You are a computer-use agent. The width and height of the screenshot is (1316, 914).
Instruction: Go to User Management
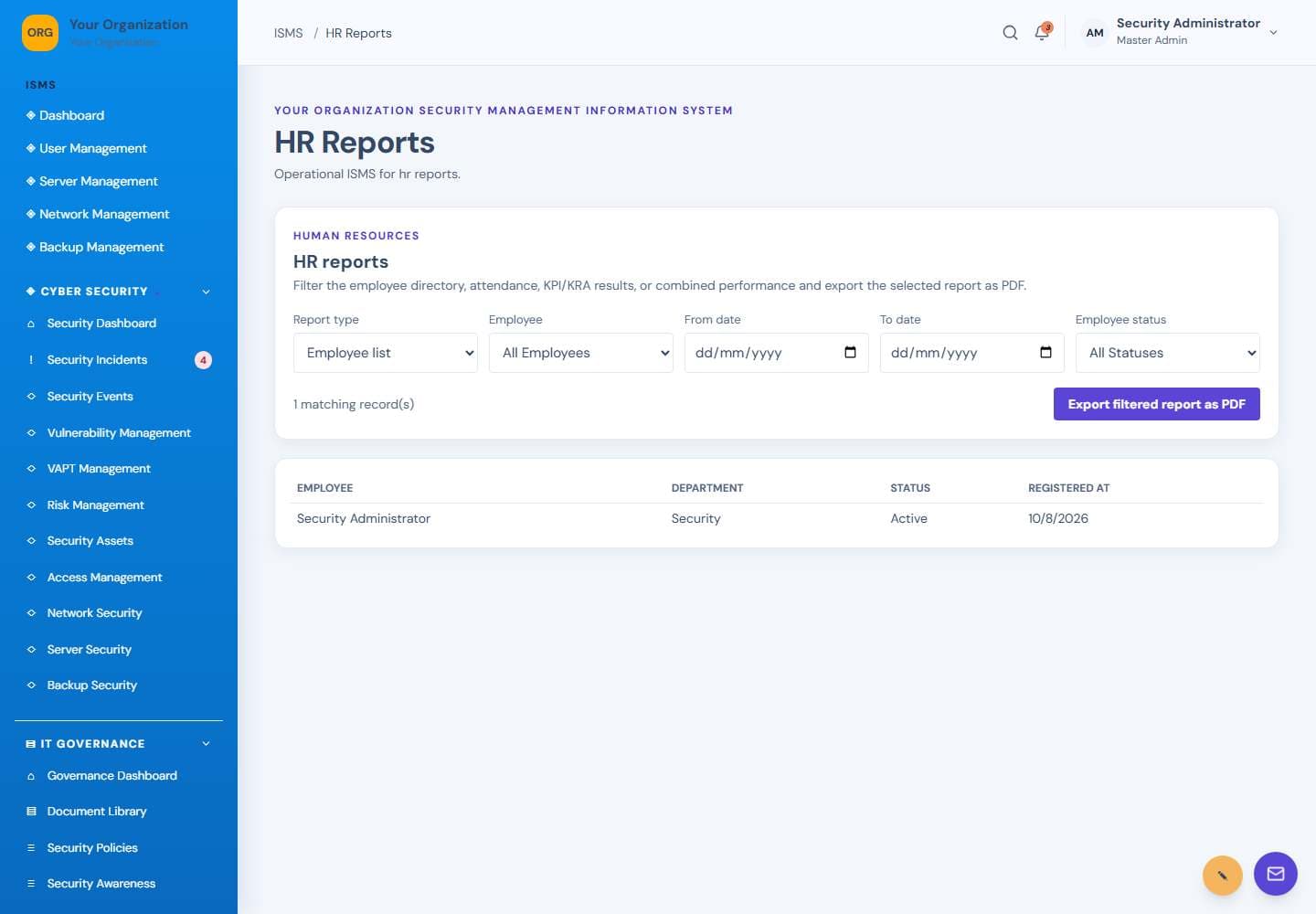coord(92,148)
